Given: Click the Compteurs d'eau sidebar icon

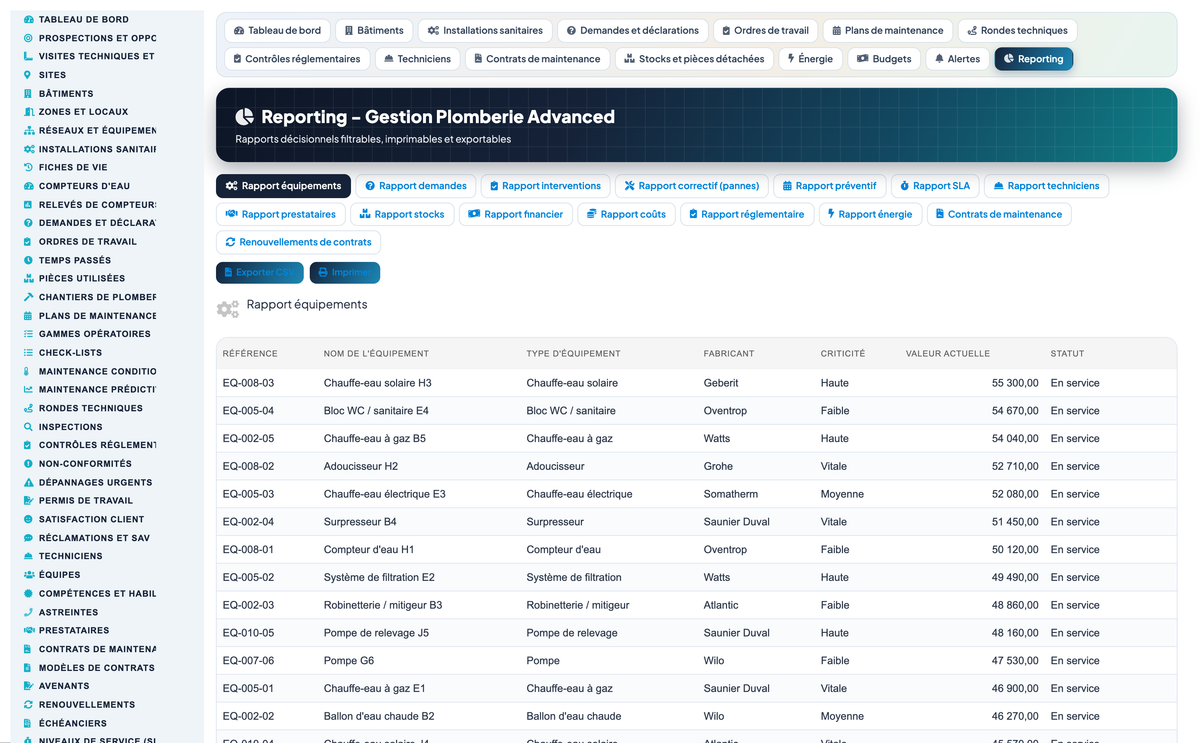Looking at the screenshot, I should (x=28, y=186).
